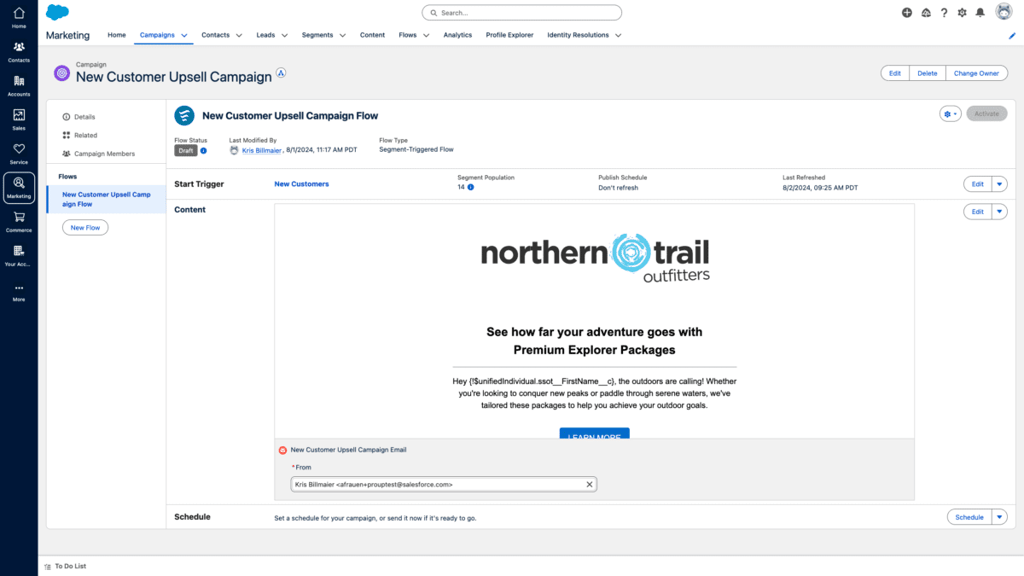Open dropdown next to Start Trigger Edit
1024x576 pixels.
point(999,184)
